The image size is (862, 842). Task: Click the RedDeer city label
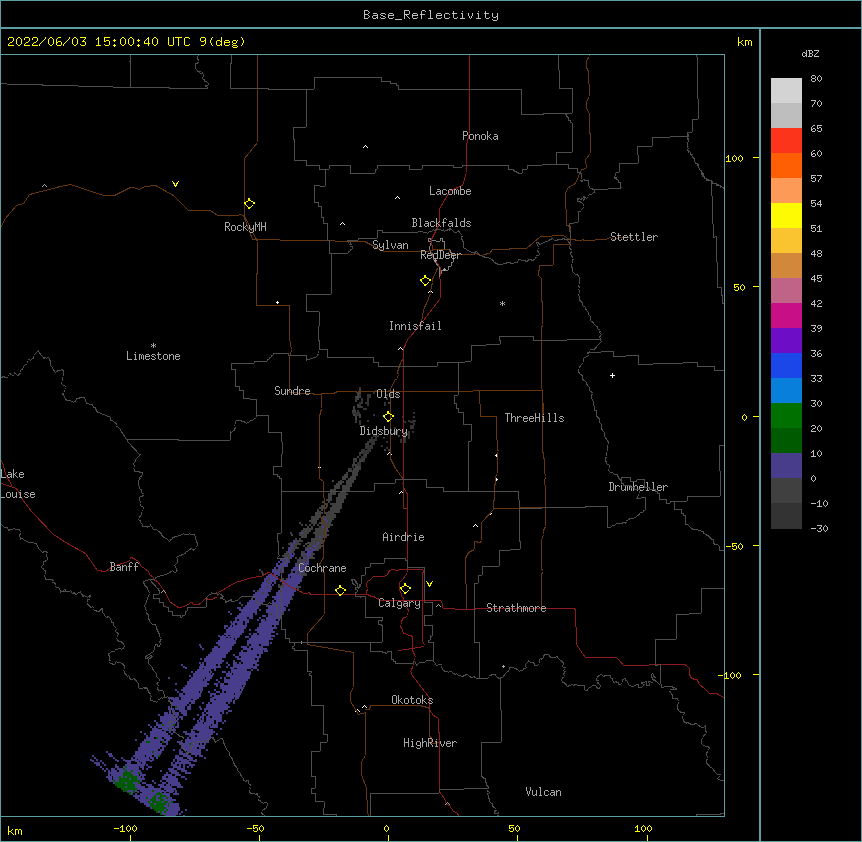pyautogui.click(x=440, y=255)
